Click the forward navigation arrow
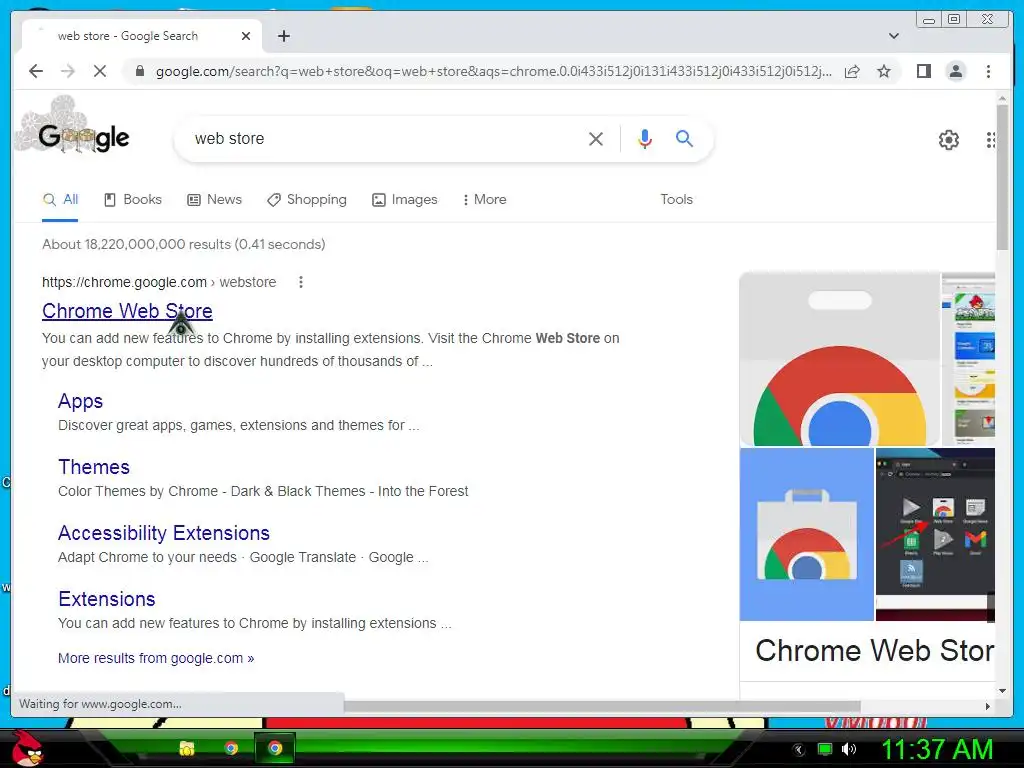This screenshot has height=768, width=1024. pos(68,71)
